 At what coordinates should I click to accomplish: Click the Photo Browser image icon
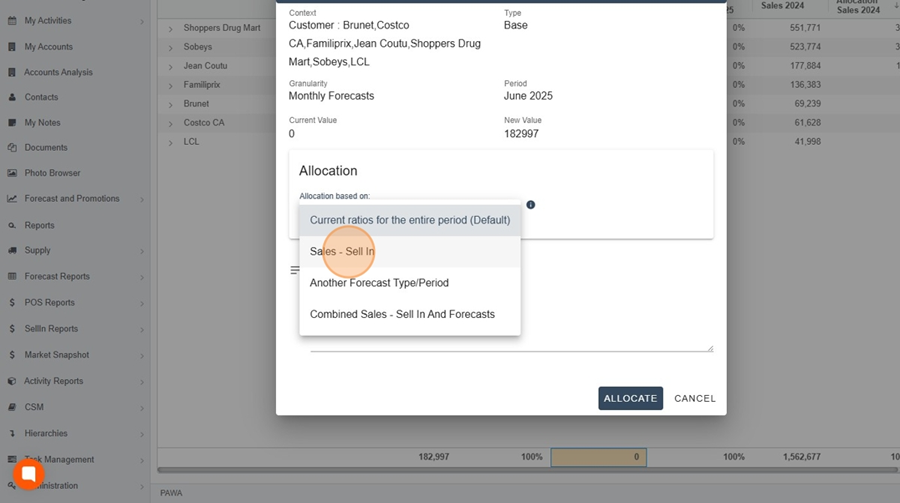(12, 173)
